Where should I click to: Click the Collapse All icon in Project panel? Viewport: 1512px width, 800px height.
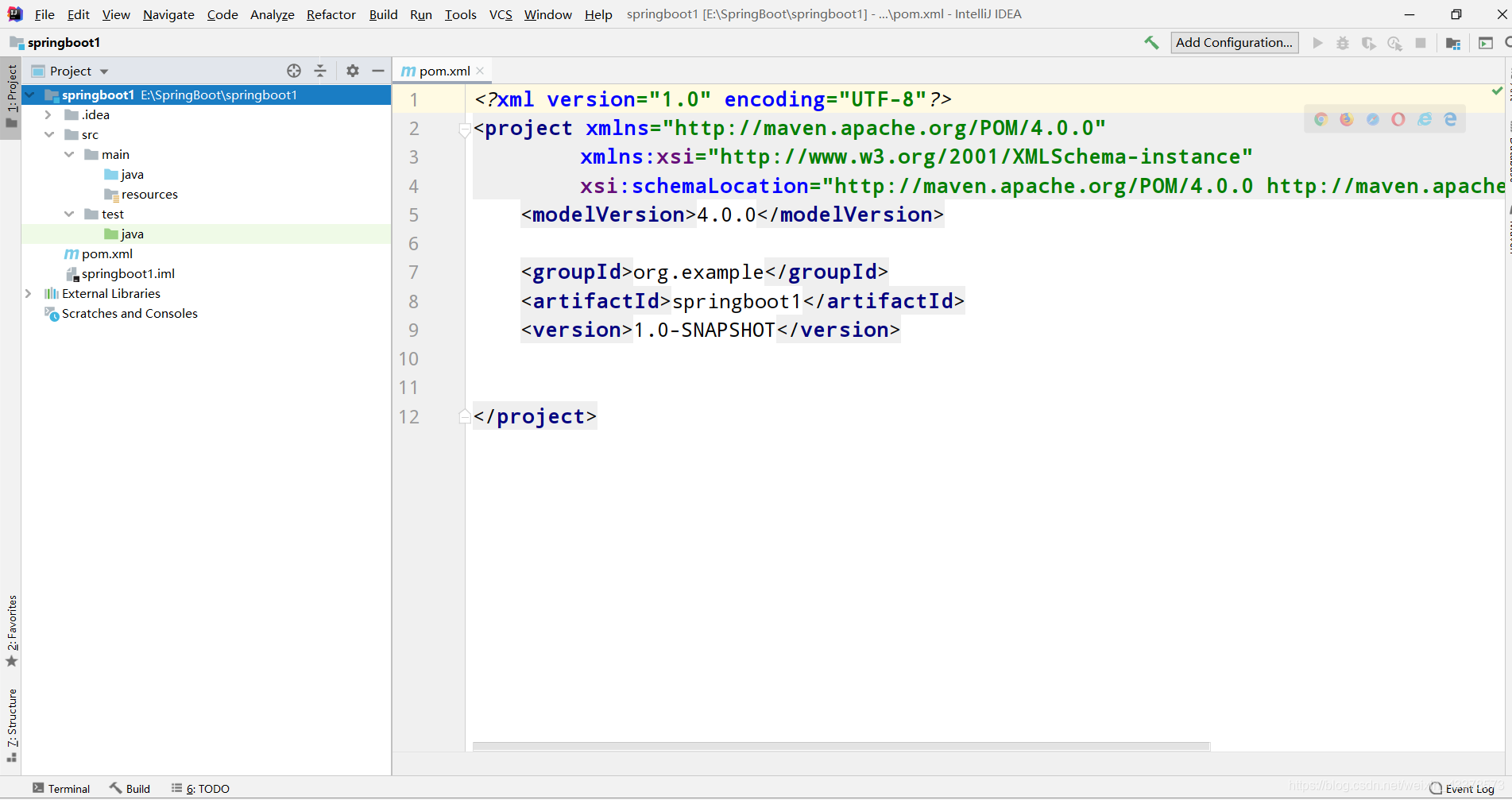320,71
